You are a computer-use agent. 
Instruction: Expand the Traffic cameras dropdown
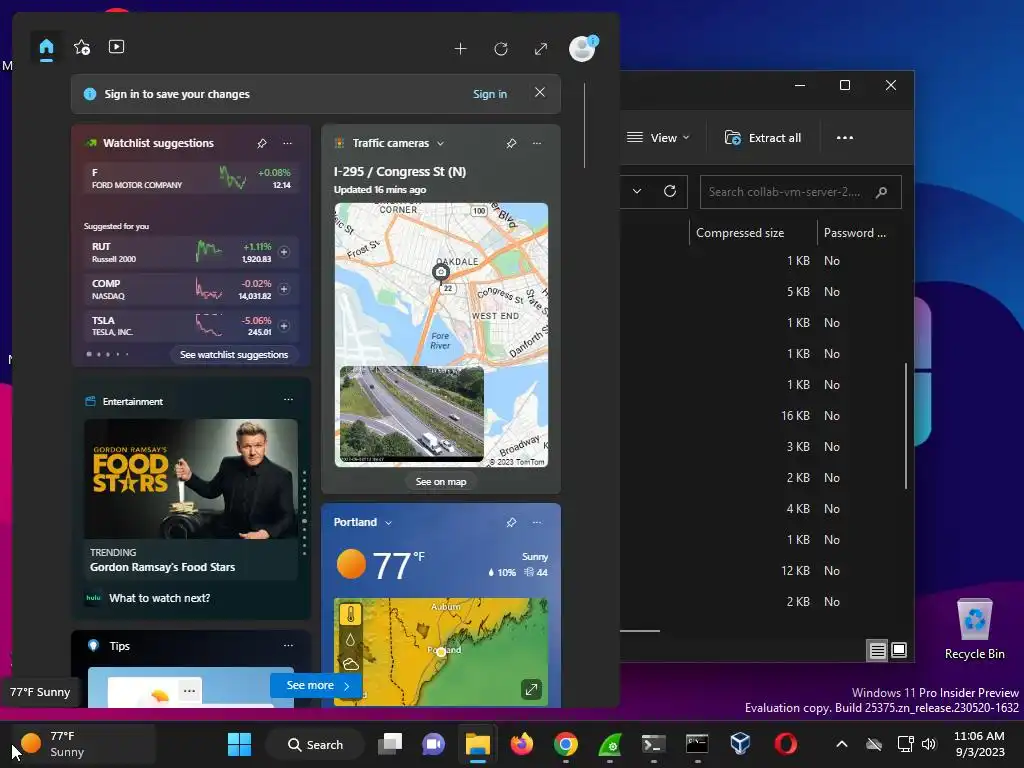coord(440,144)
